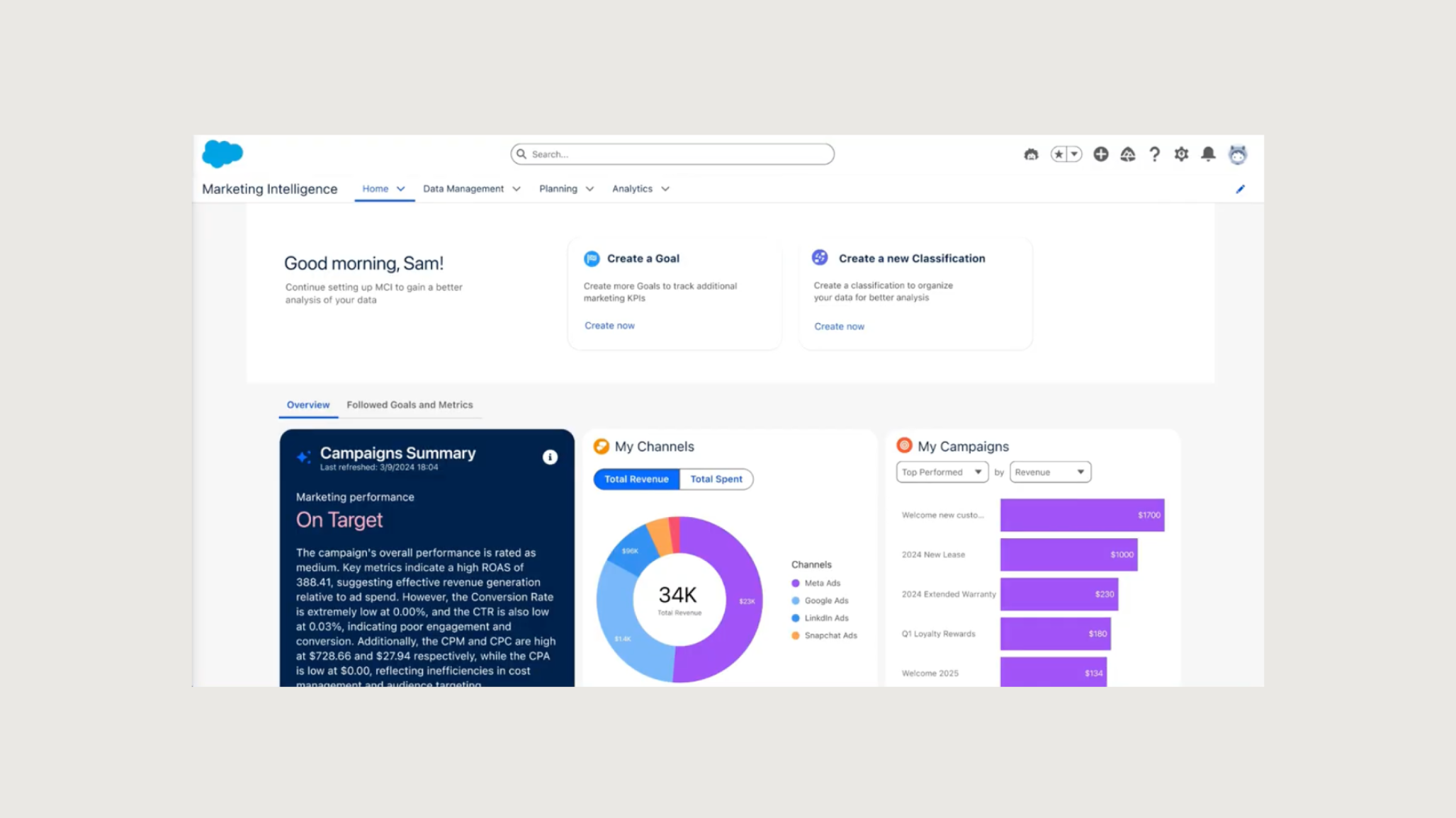The height and width of the screenshot is (818, 1456).
Task: Click the Campaigns Summary info icon
Action: pos(549,457)
